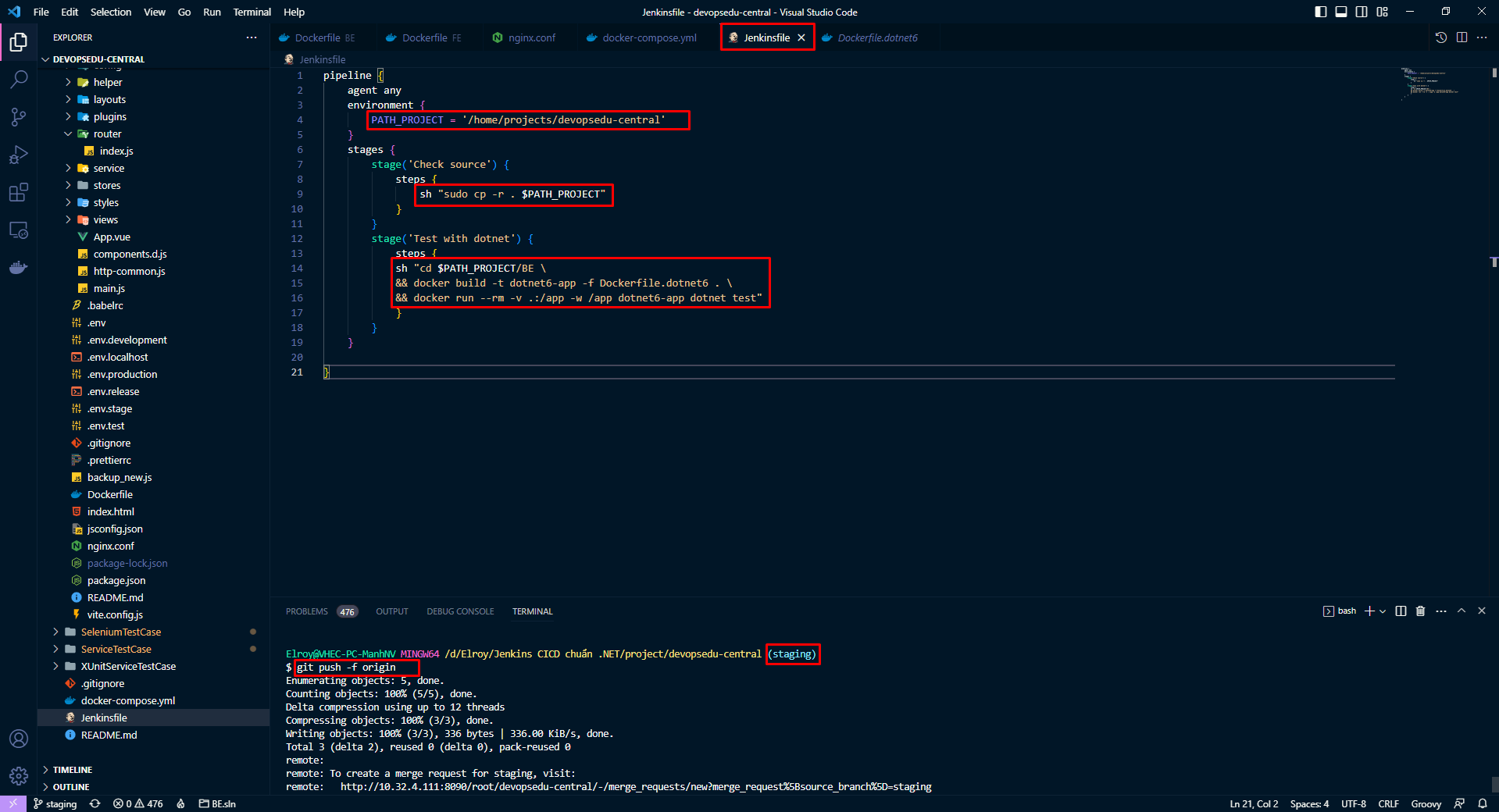Expand the XUnitServiceTestCase folder
The image size is (1499, 812).
pos(153,666)
